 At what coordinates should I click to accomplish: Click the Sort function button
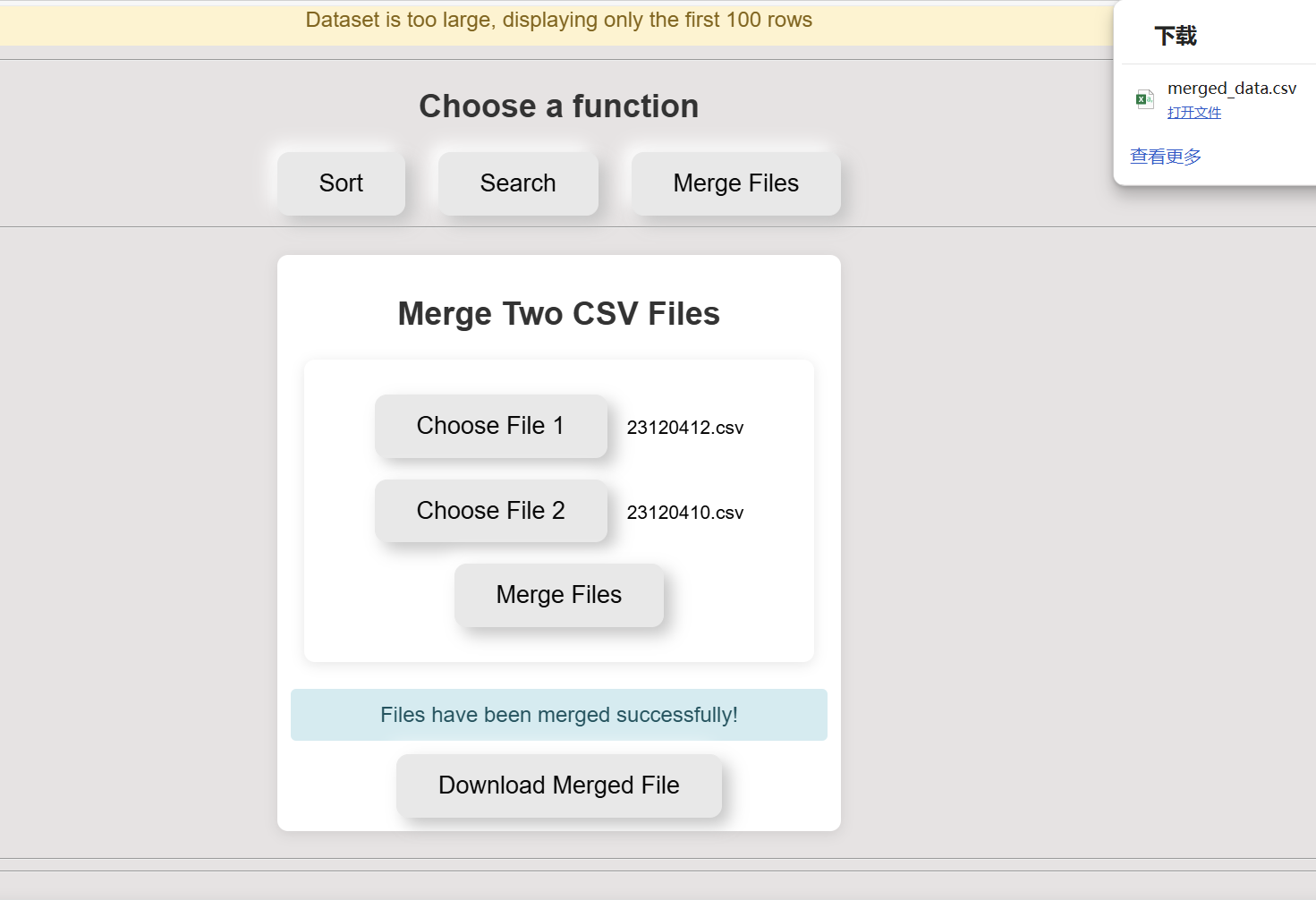pos(341,183)
